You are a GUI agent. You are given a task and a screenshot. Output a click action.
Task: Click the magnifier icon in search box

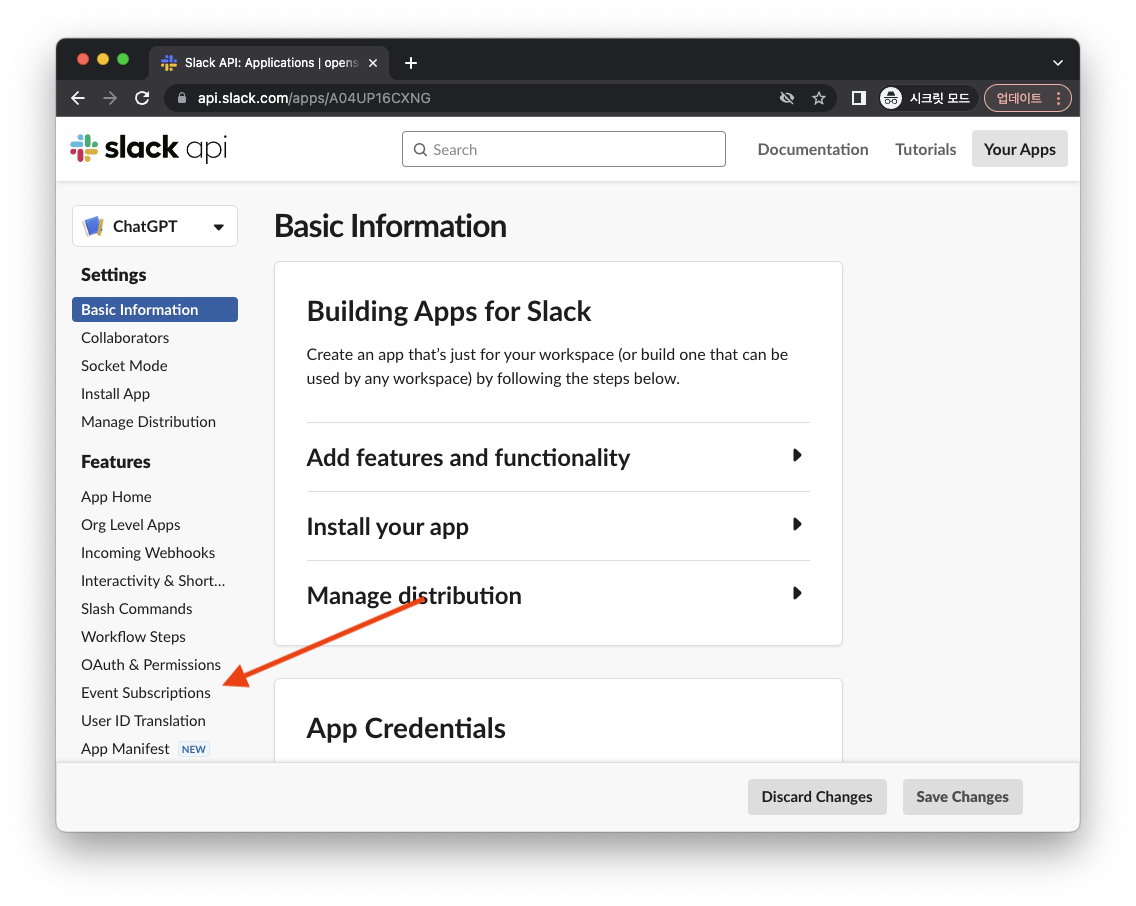click(420, 150)
